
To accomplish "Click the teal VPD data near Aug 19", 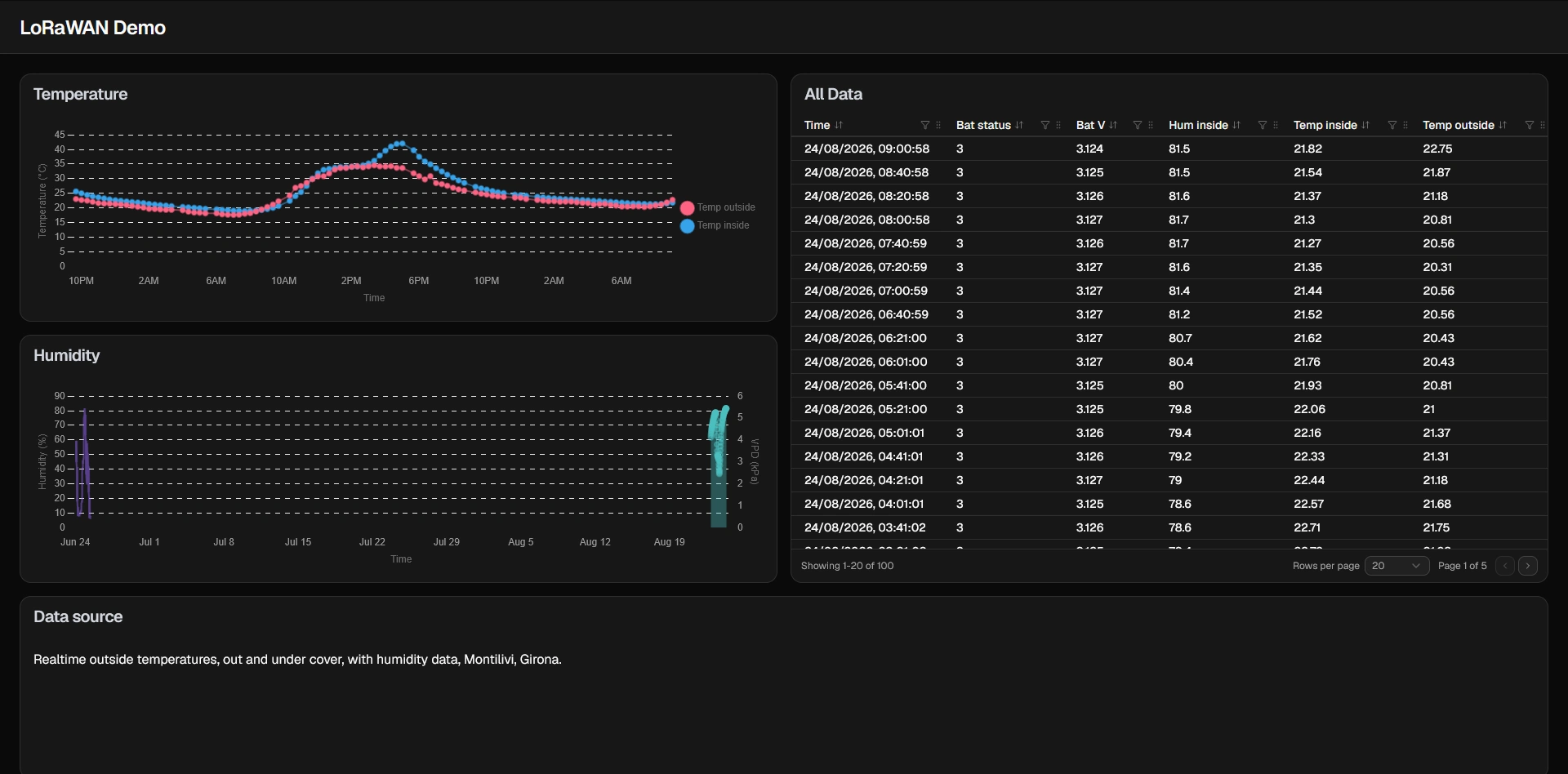I will 719,465.
